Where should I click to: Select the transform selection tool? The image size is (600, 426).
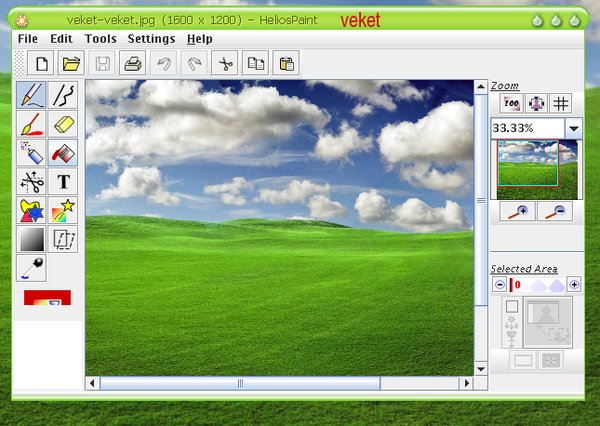coord(63,239)
